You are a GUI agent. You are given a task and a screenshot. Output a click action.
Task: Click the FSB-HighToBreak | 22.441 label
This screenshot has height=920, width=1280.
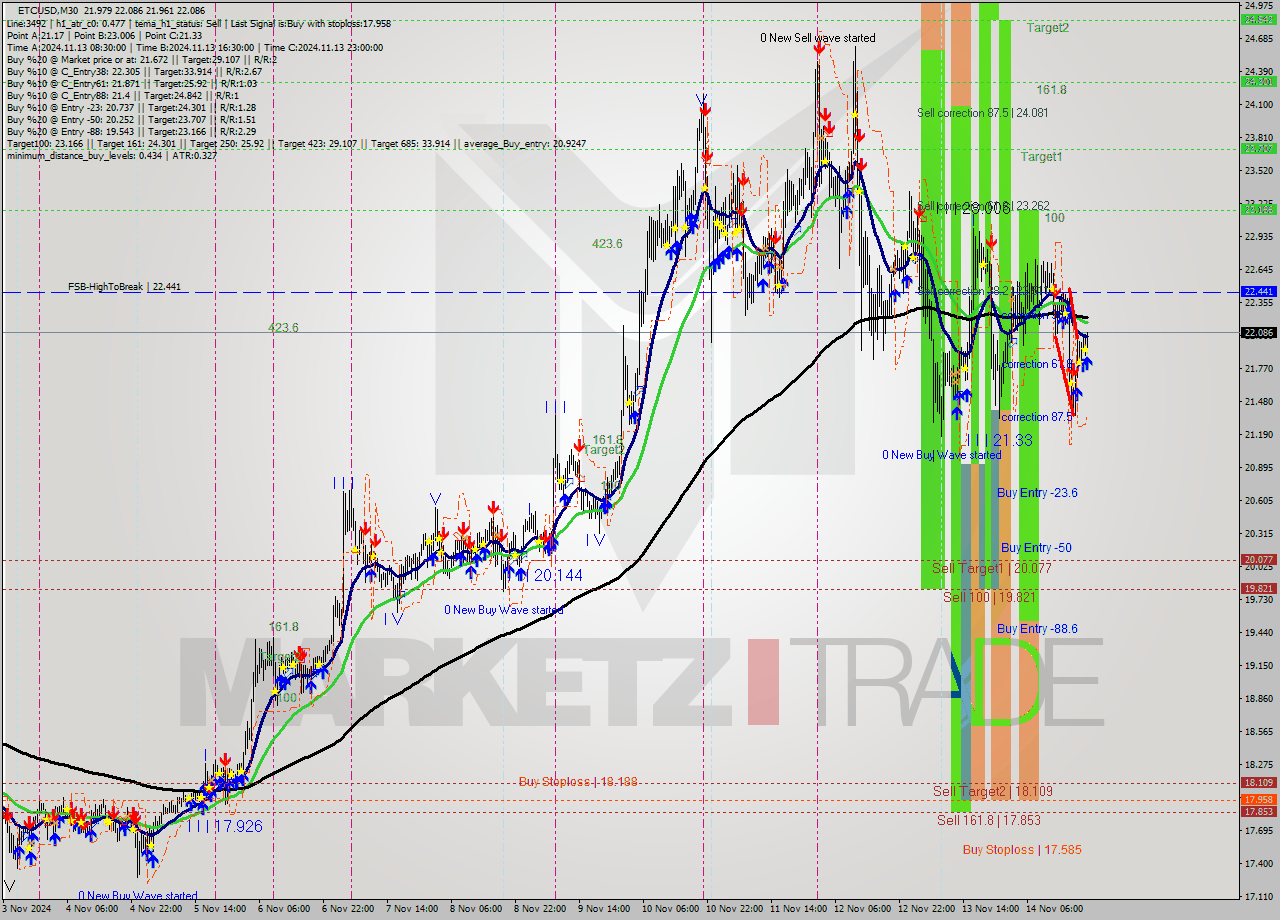pos(125,287)
